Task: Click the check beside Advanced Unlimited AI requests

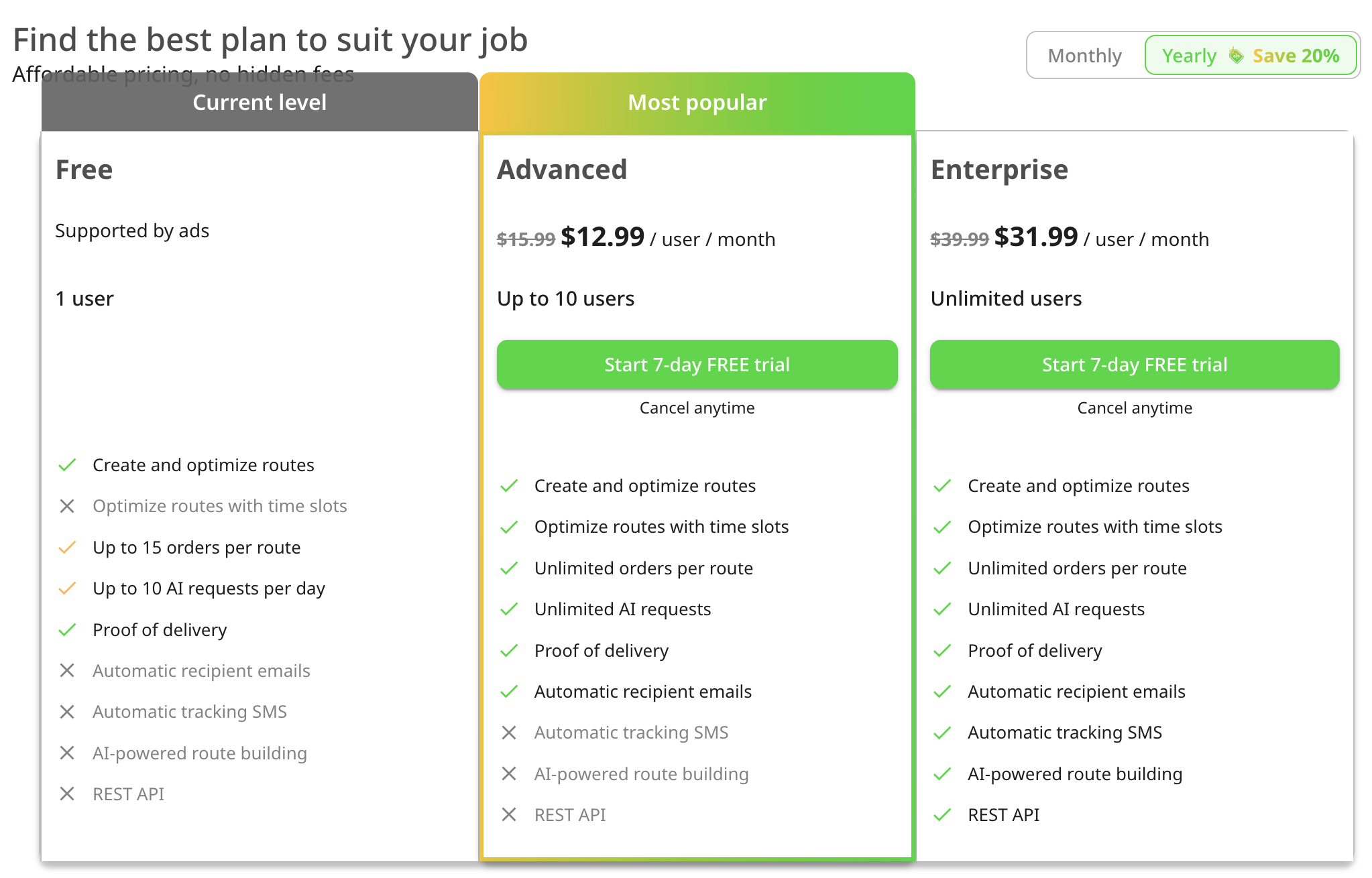Action: pos(509,609)
